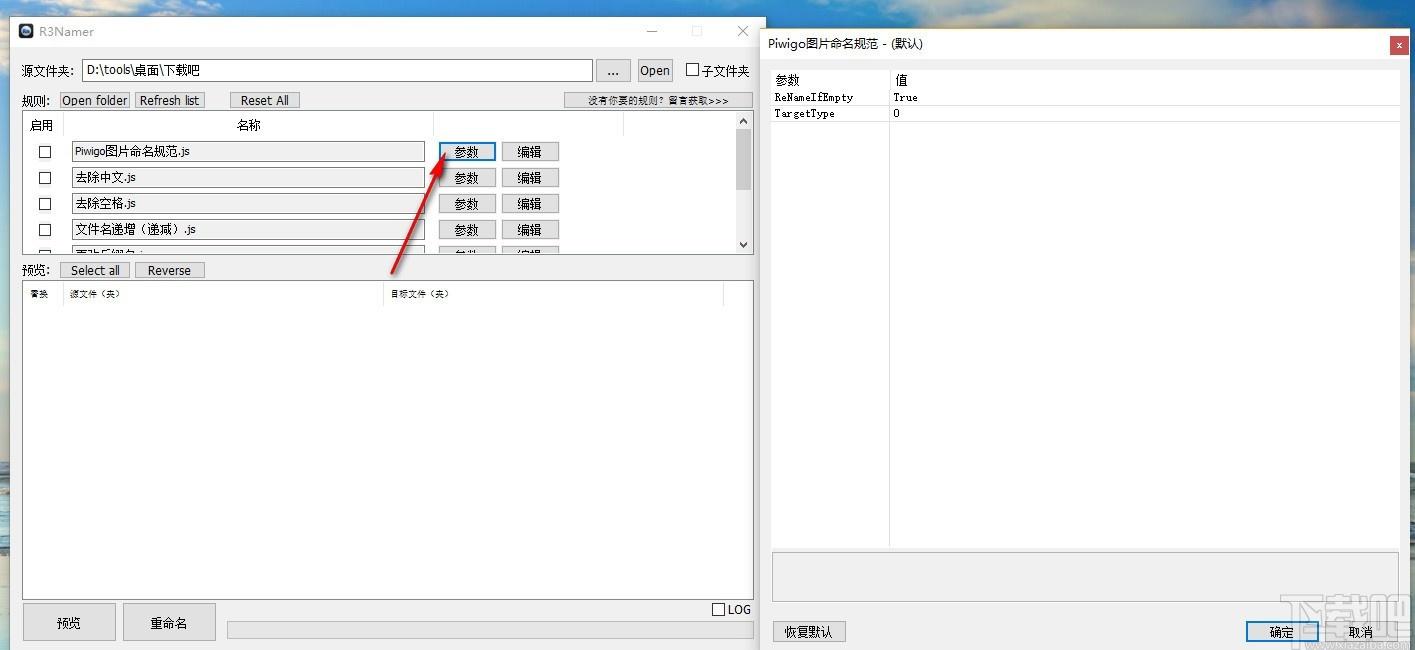Enable the 去除空格.js rule checkbox
The height and width of the screenshot is (650, 1415).
click(45, 204)
